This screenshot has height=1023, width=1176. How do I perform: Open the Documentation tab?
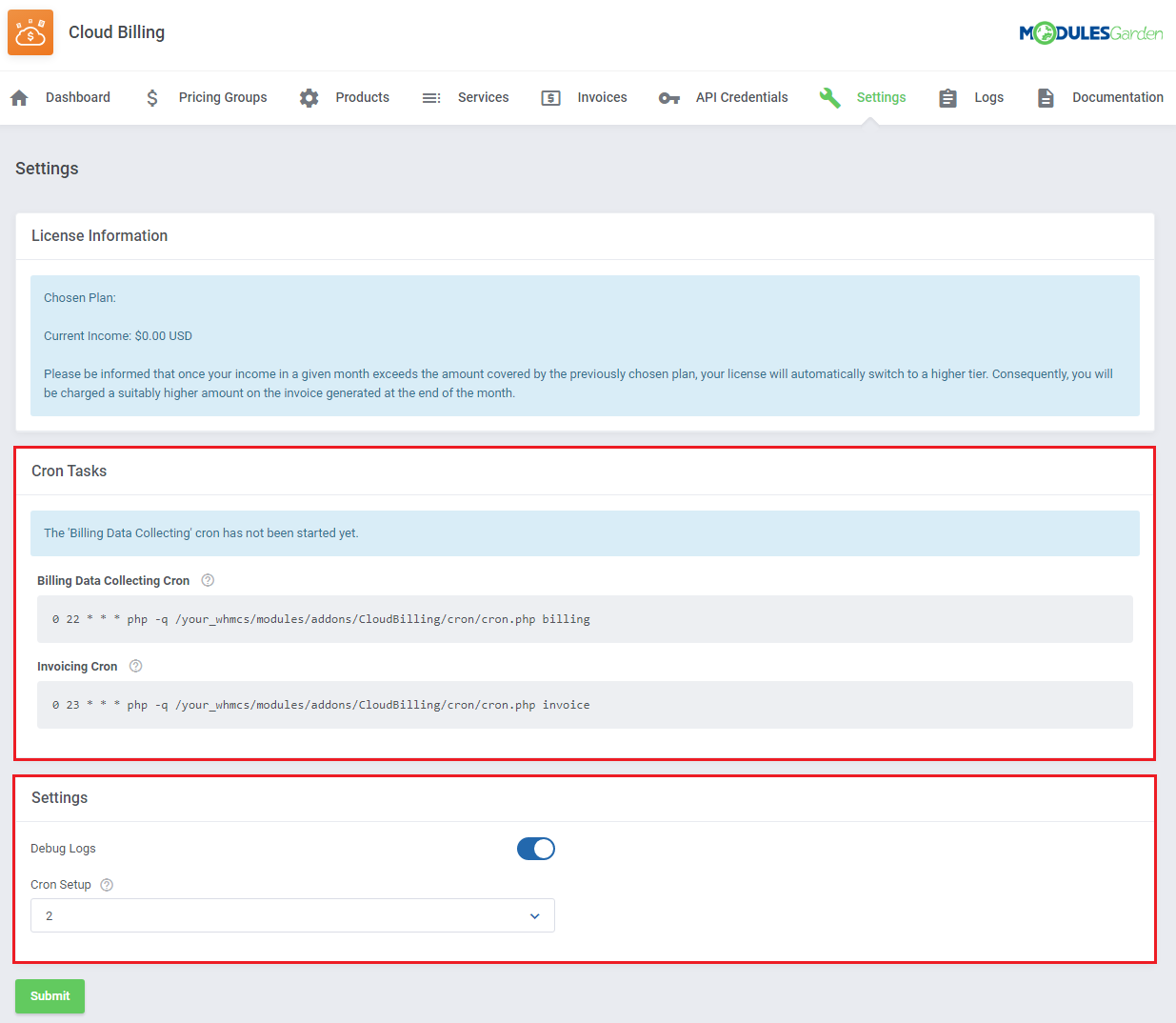[x=1118, y=97]
